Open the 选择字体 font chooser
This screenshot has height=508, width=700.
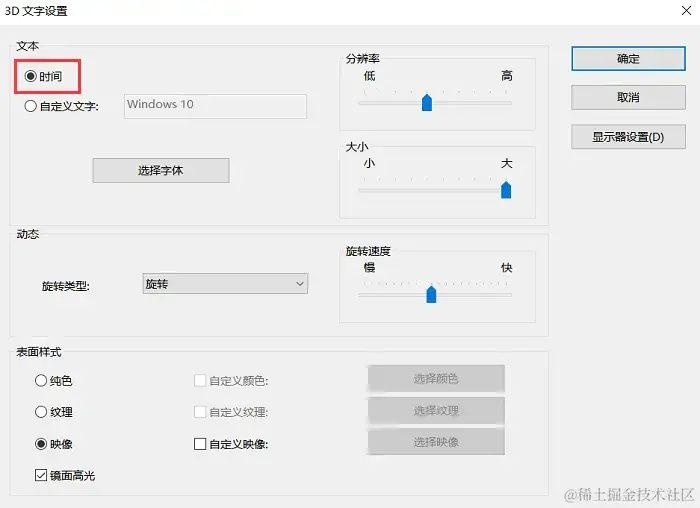[161, 170]
